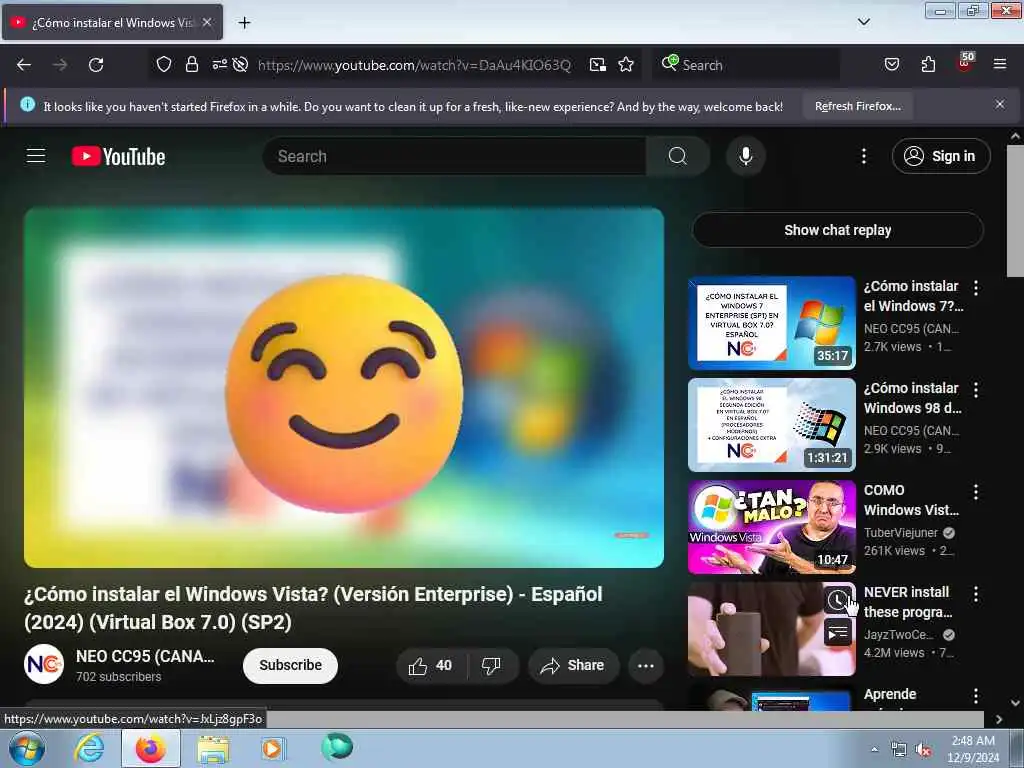Image resolution: width=1024 pixels, height=768 pixels.
Task: Open YouTube settings three-dot menu
Action: 864,156
